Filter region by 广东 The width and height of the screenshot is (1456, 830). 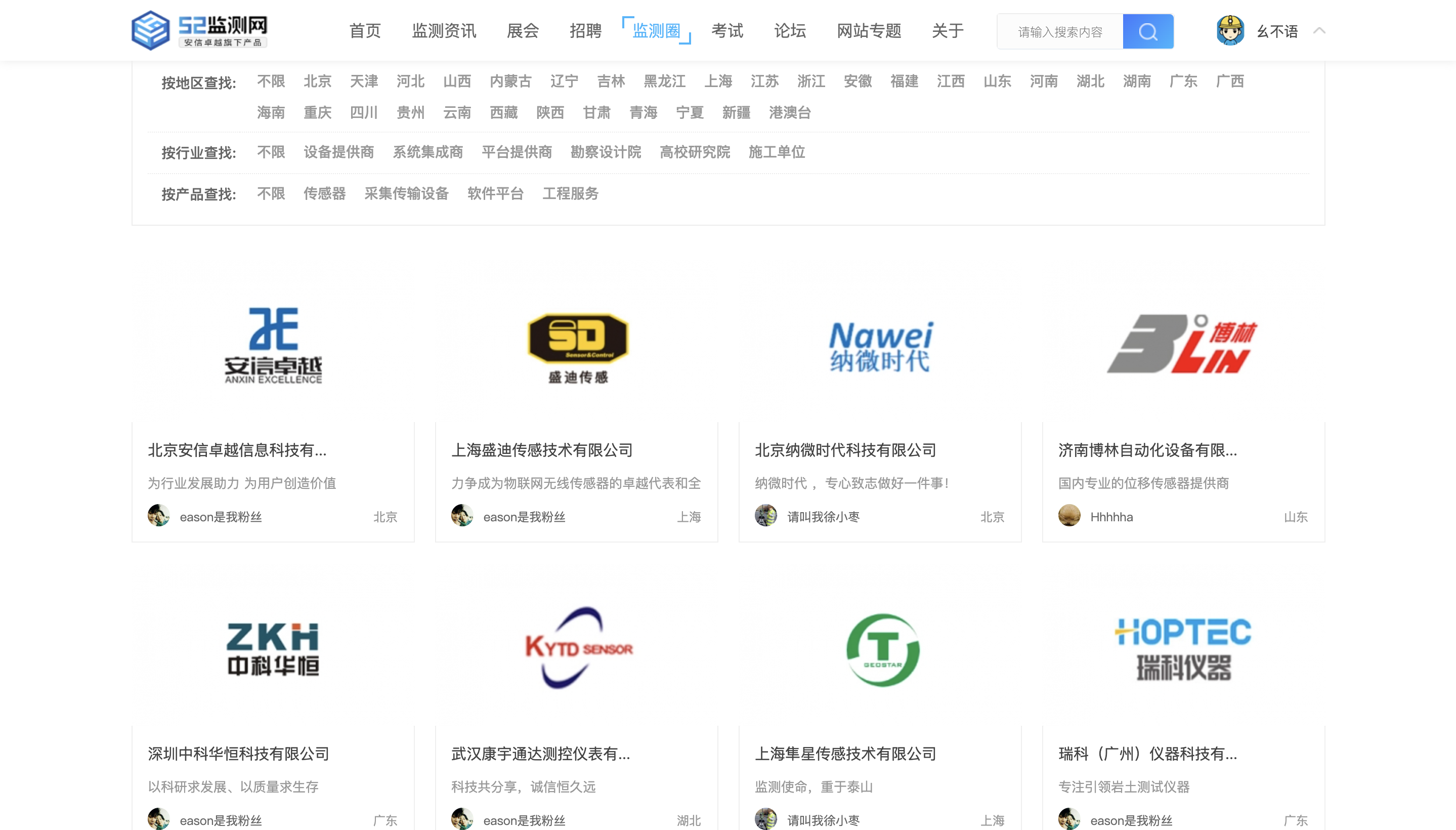(1183, 81)
